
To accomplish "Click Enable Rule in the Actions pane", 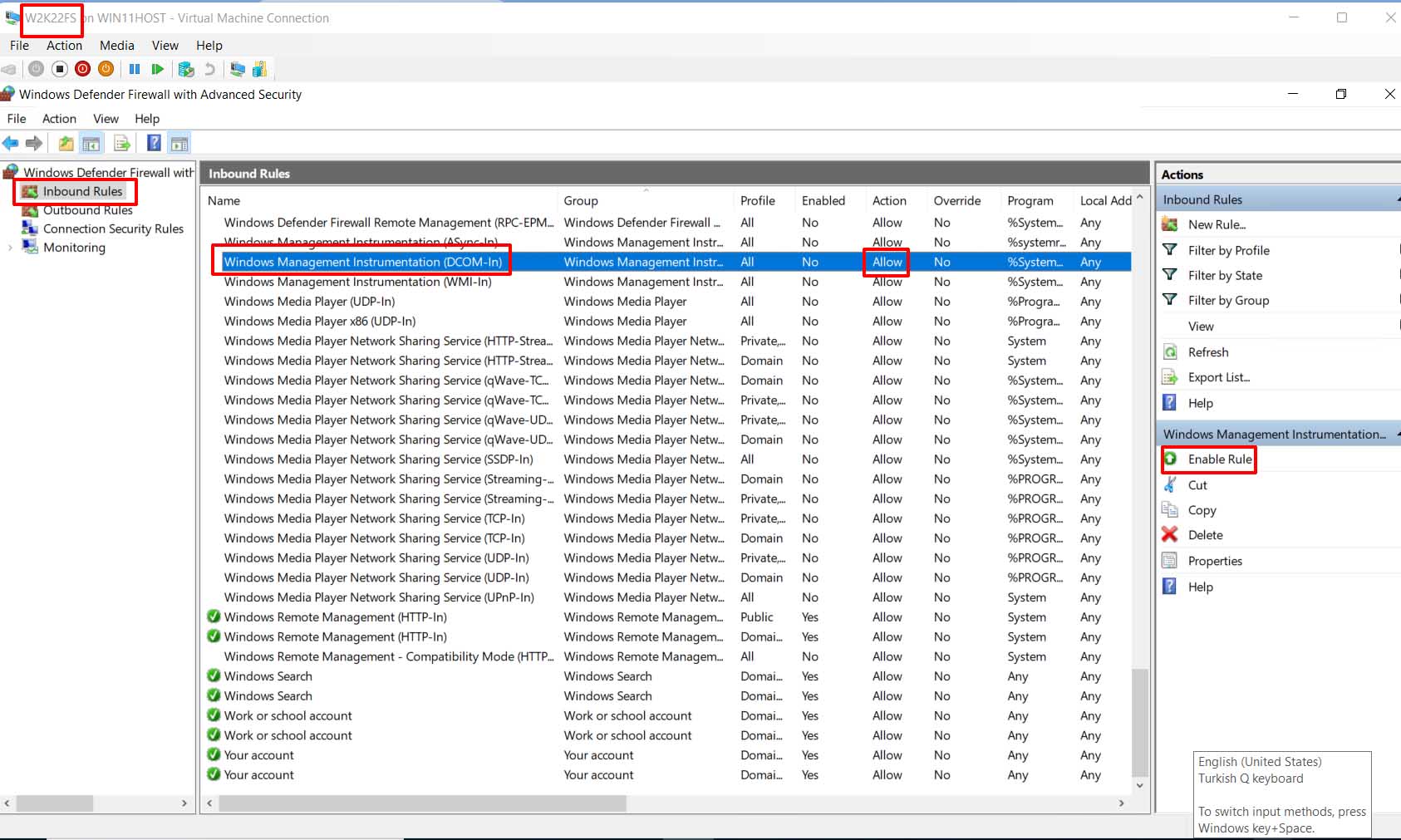I will 1219,459.
